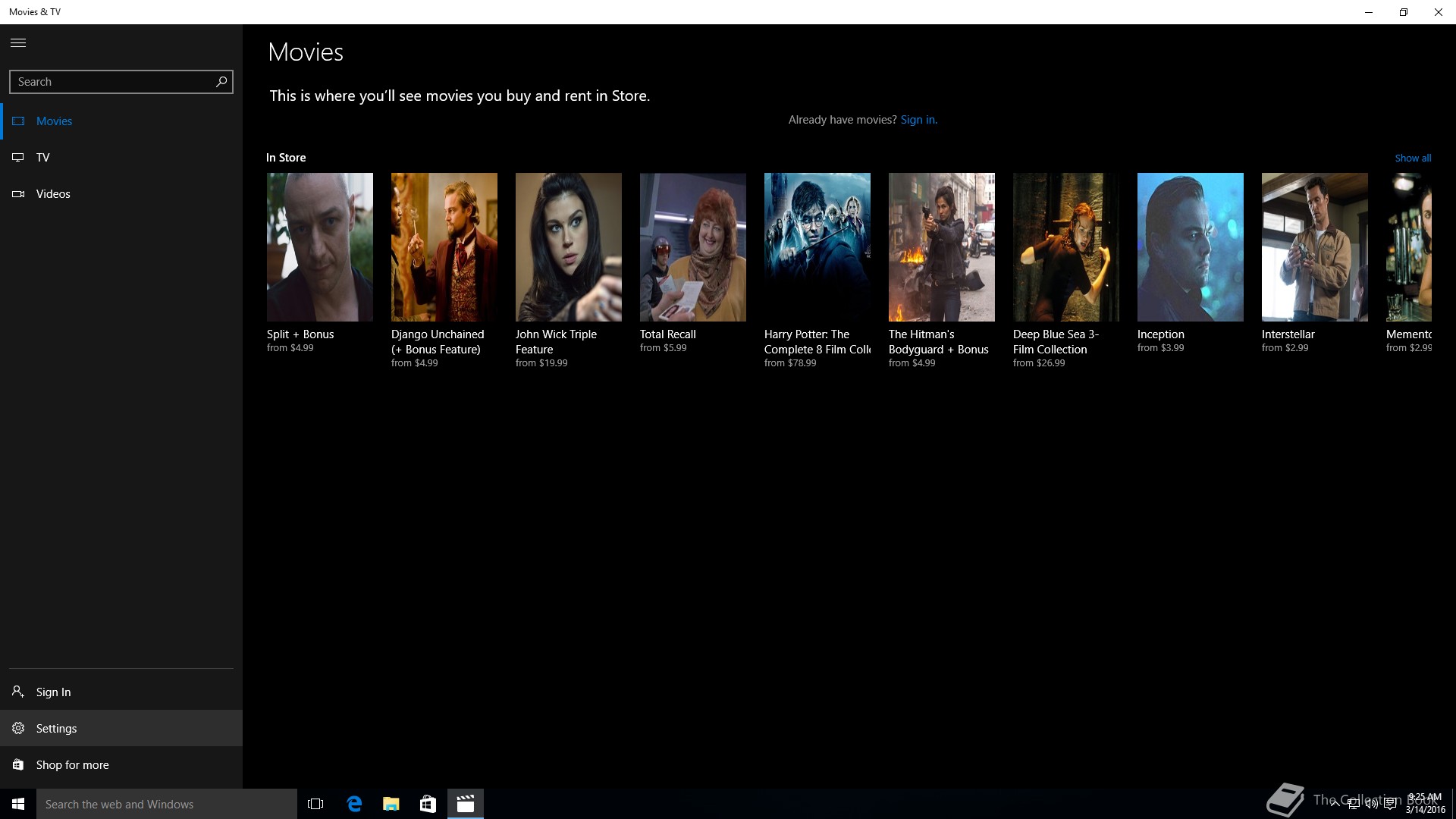Open the Total Recall poster
Viewport: 1456px width, 819px height.
click(693, 247)
